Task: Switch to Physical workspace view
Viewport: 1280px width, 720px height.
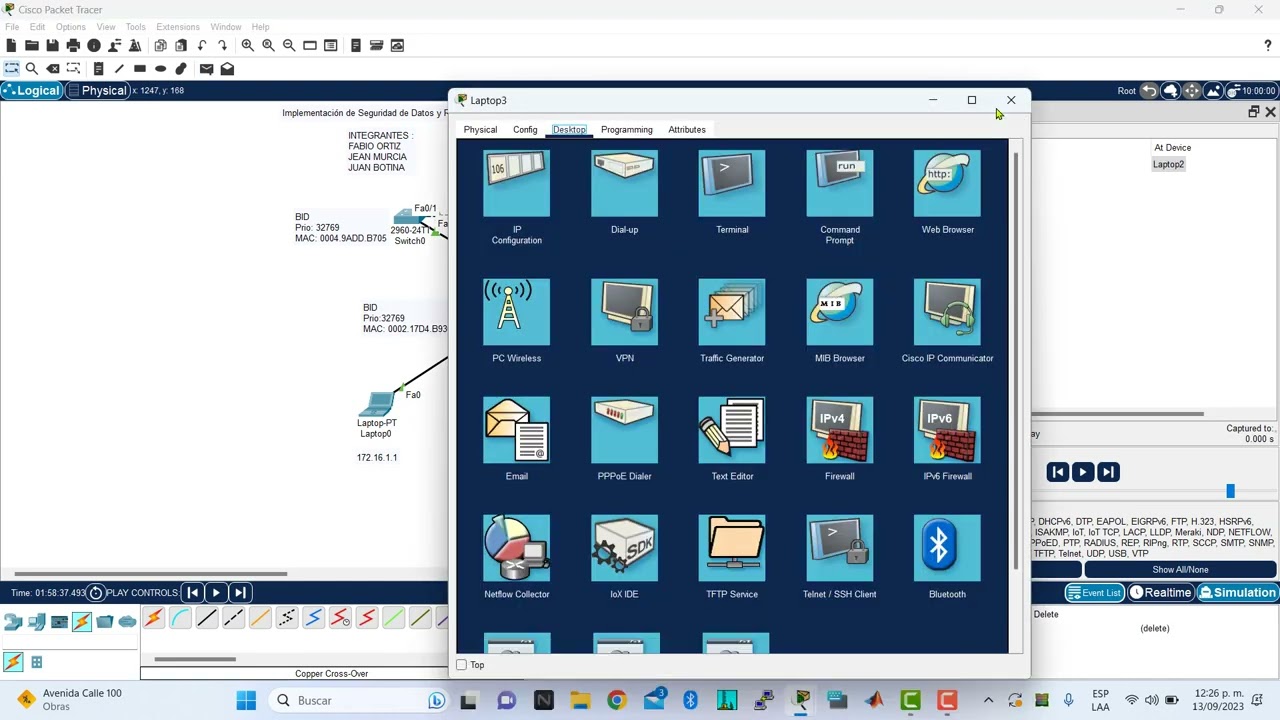Action: pos(98,91)
